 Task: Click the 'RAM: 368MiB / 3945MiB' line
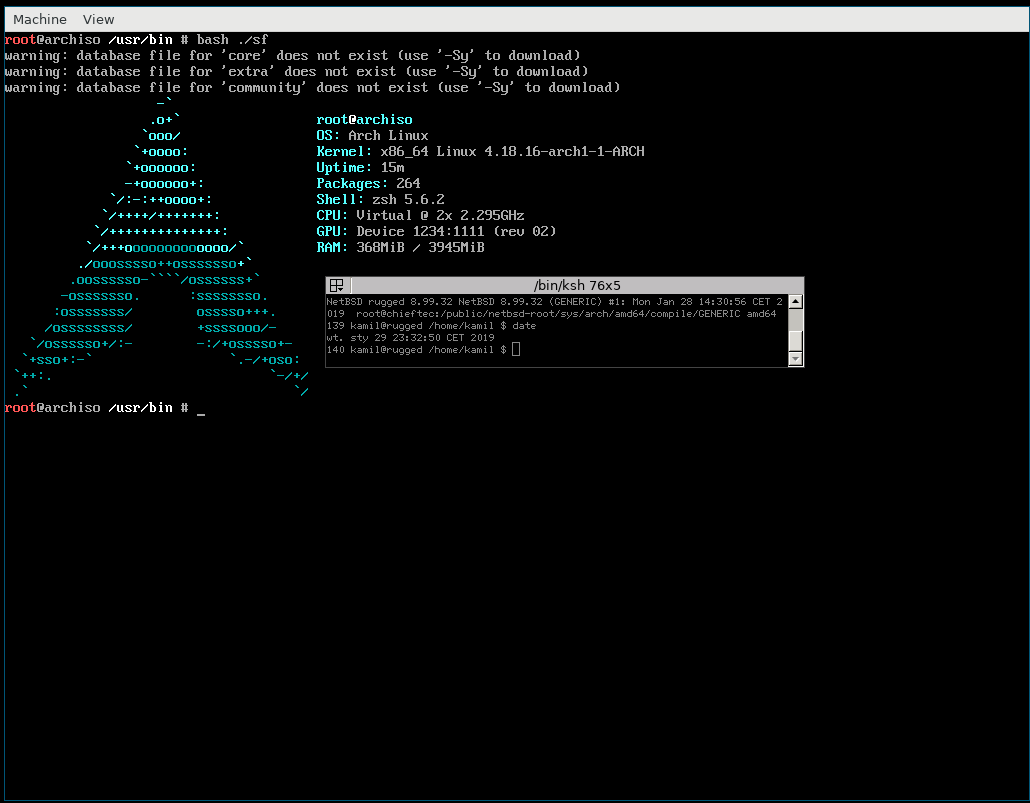401,247
